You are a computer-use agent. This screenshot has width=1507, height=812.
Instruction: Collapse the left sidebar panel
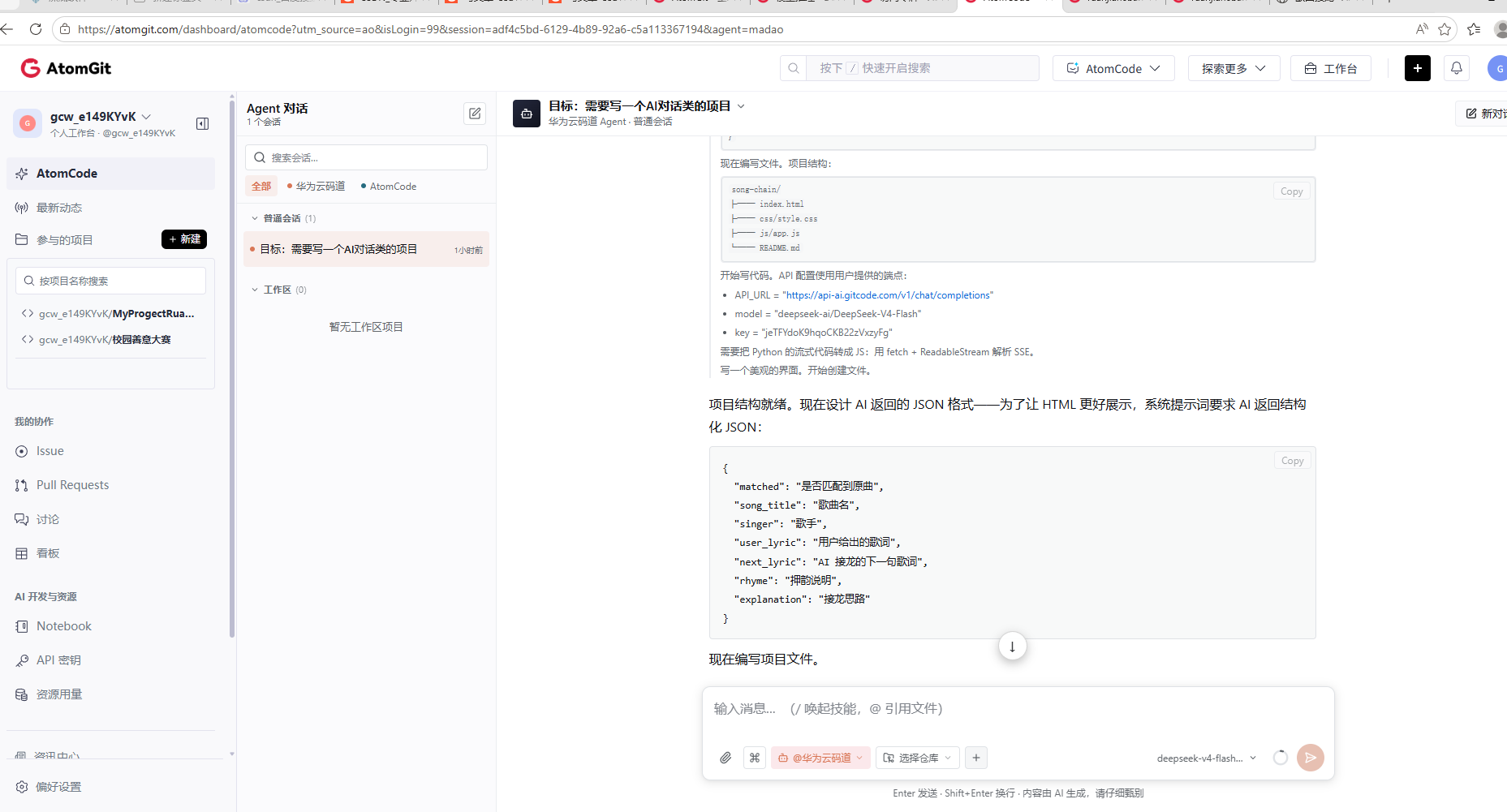[x=203, y=123]
